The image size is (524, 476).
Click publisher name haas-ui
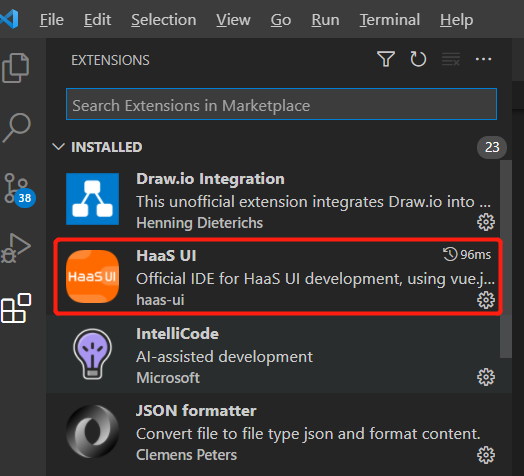click(x=160, y=300)
